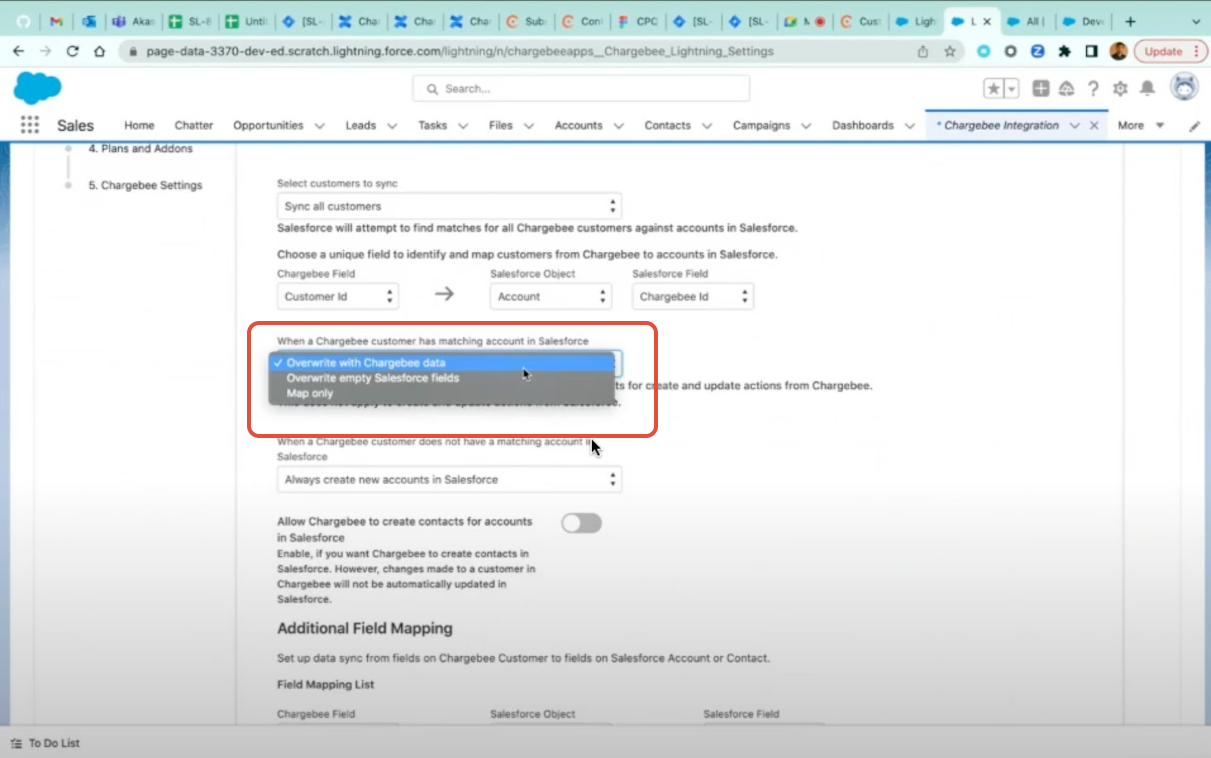Open the To Do List utility
This screenshot has width=1211, height=758.
coord(45,743)
